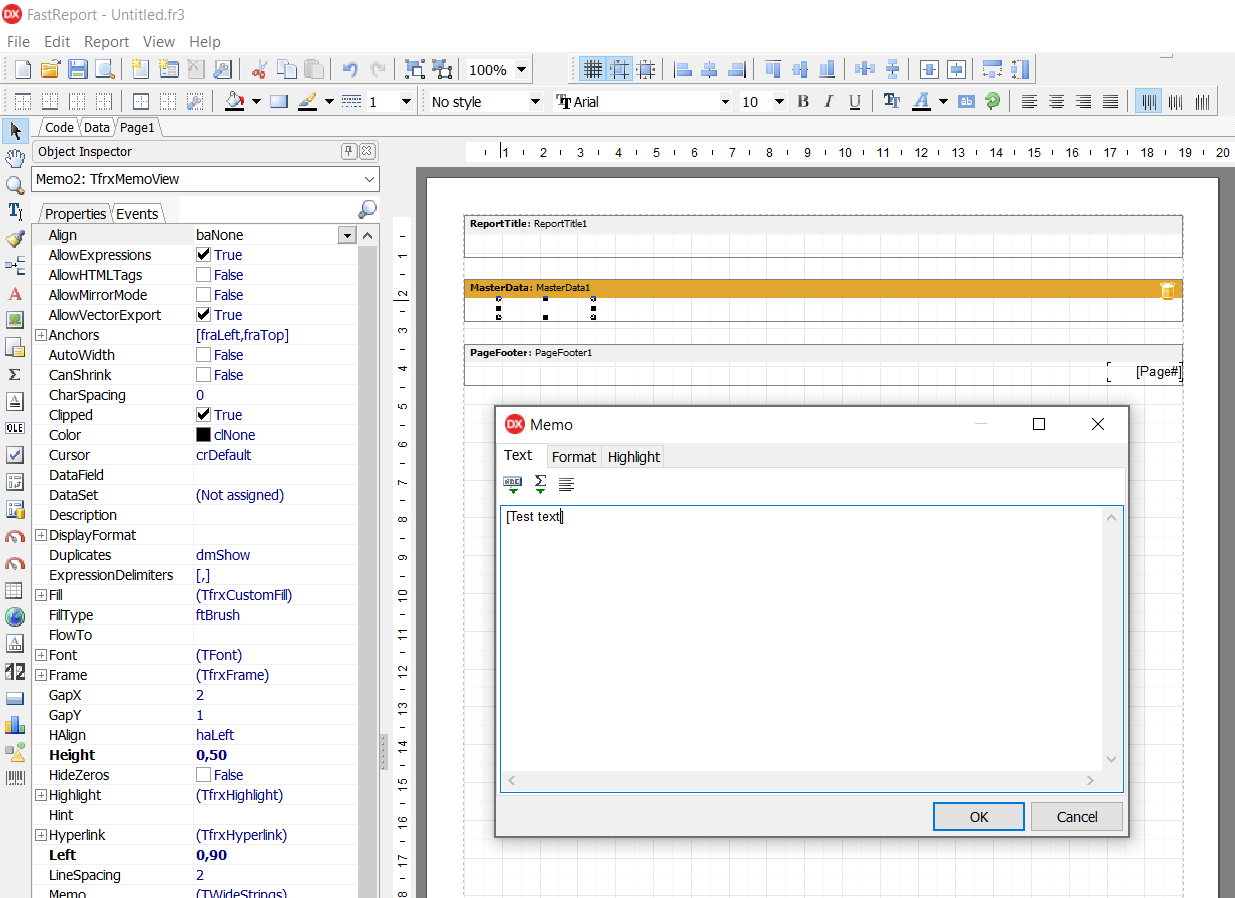The image size is (1235, 898).
Task: Switch to the Code tab
Action: coord(59,127)
